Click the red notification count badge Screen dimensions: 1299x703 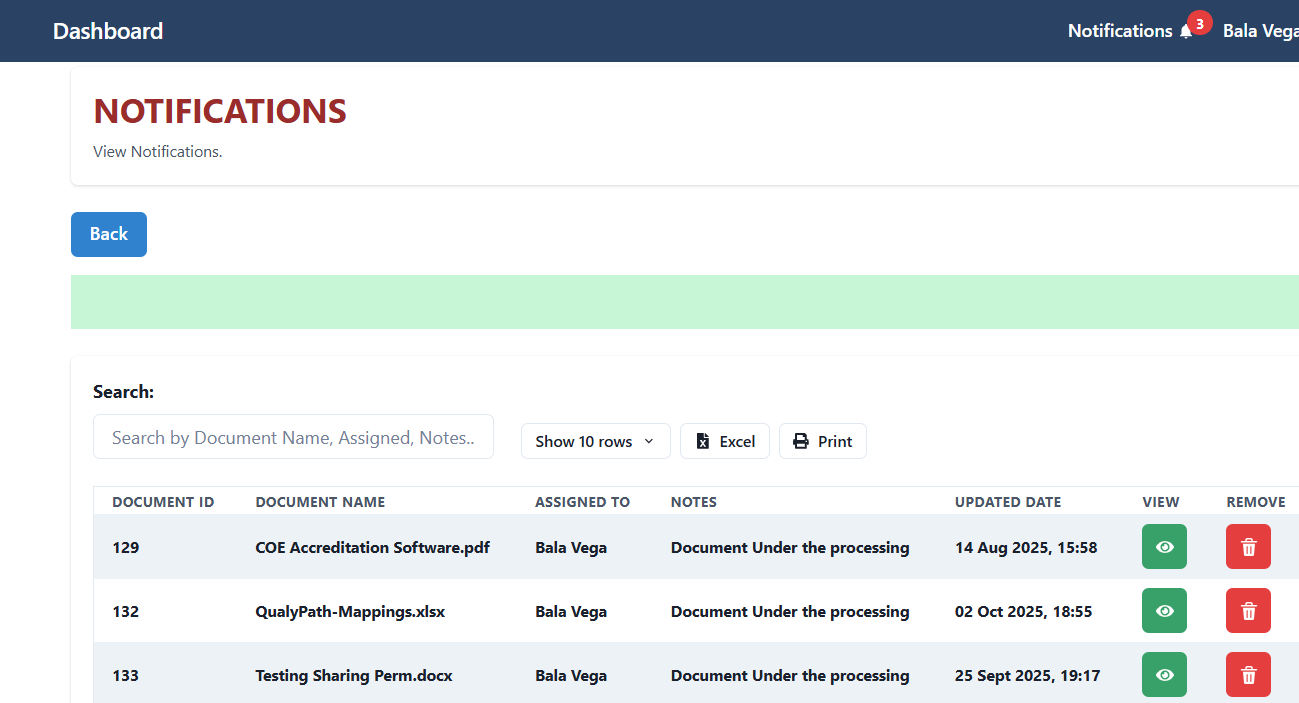[1199, 23]
